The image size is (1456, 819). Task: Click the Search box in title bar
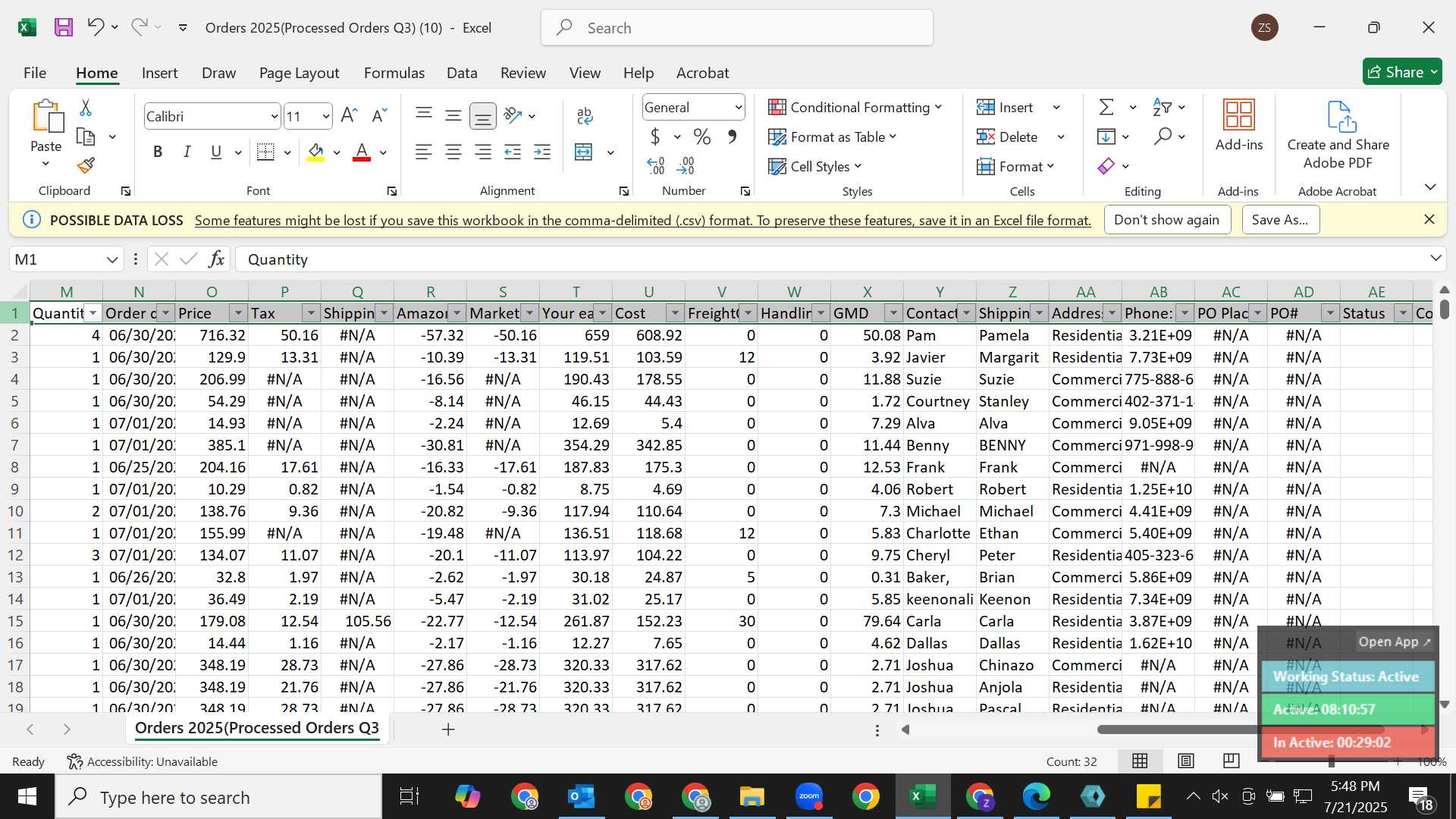737,28
